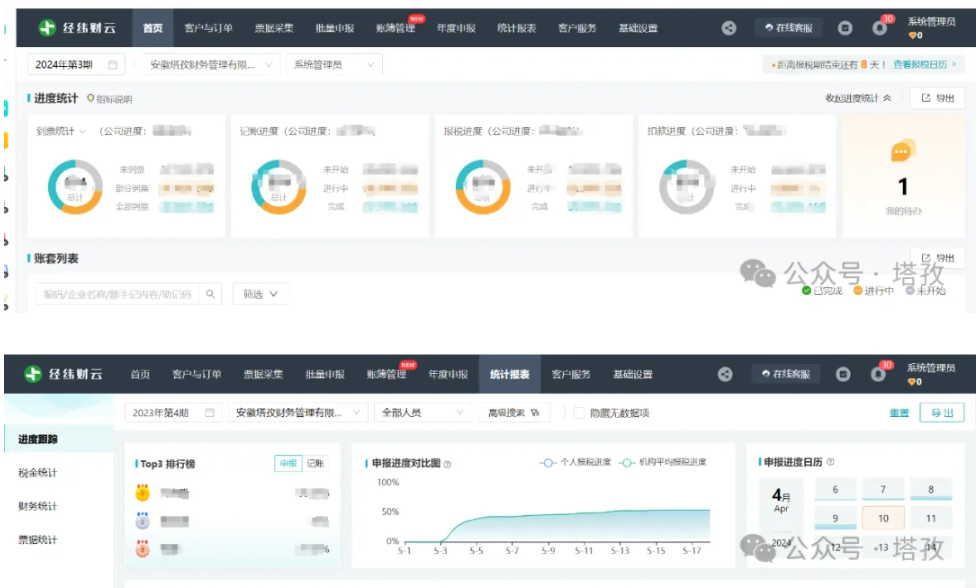Expand the 筛选 filter dropdown
This screenshot has width=980, height=588.
[x=258, y=295]
